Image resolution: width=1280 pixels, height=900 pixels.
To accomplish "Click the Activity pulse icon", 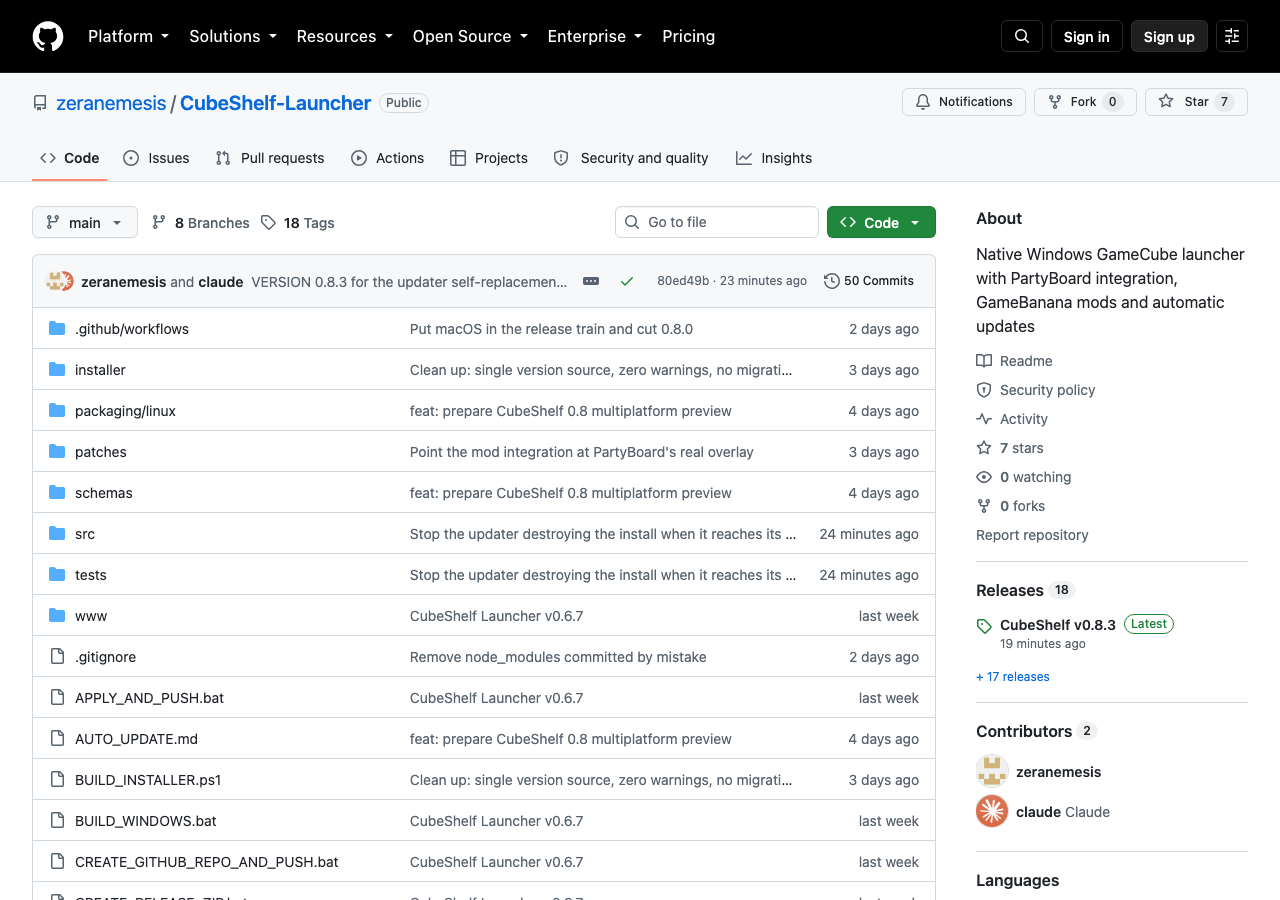I will (x=984, y=419).
